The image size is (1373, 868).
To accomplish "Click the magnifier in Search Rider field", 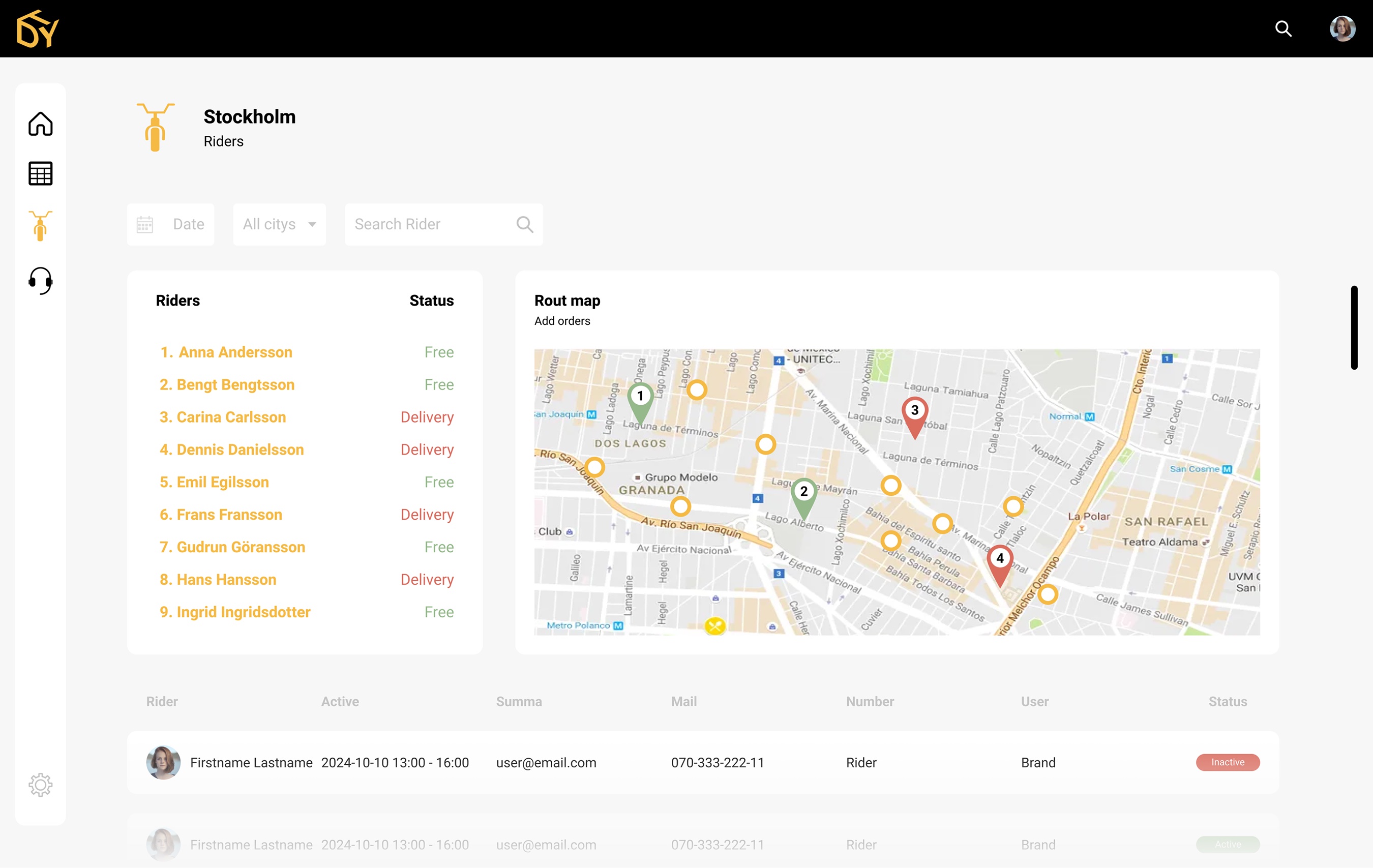I will click(525, 225).
